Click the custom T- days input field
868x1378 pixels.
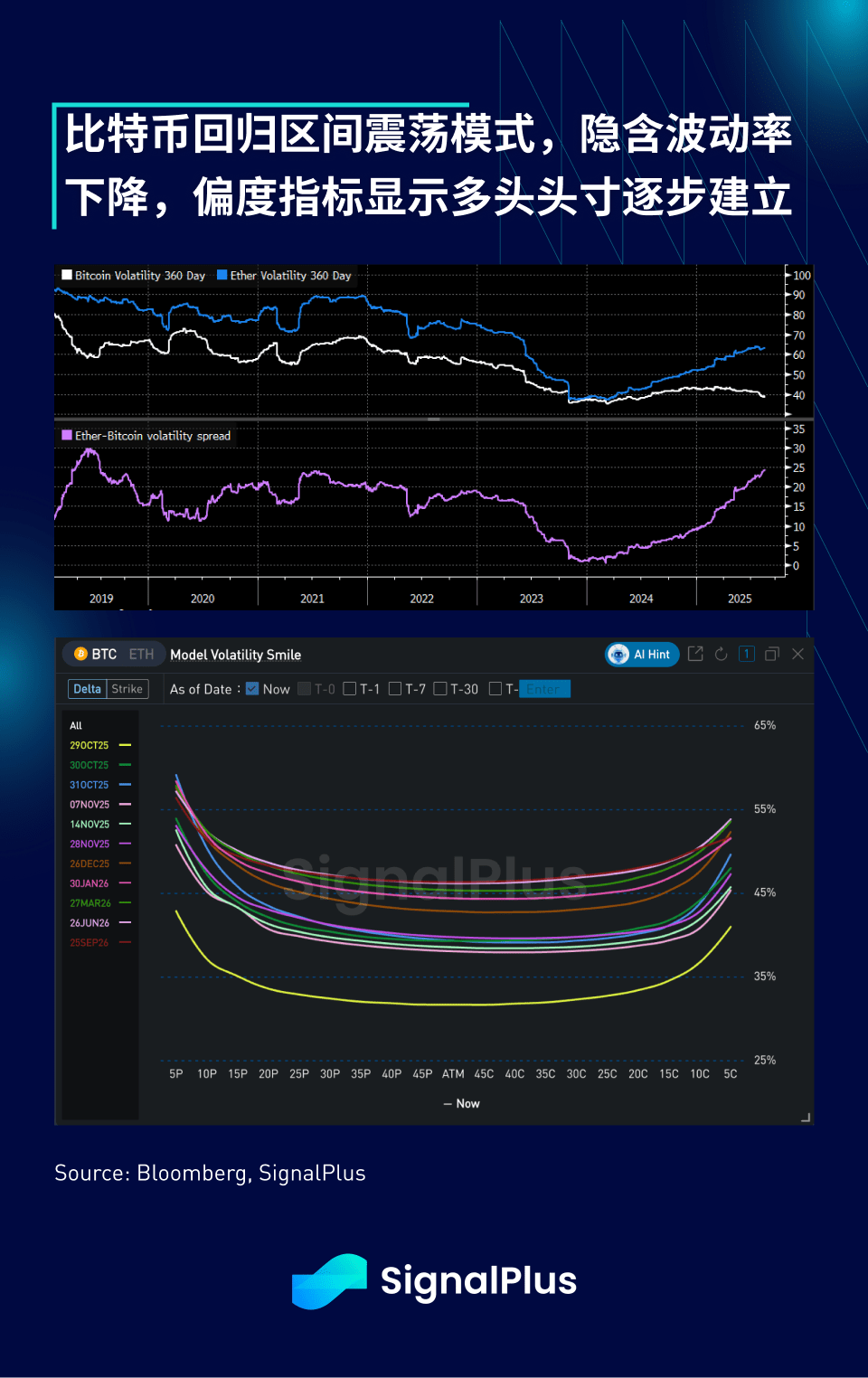(544, 689)
